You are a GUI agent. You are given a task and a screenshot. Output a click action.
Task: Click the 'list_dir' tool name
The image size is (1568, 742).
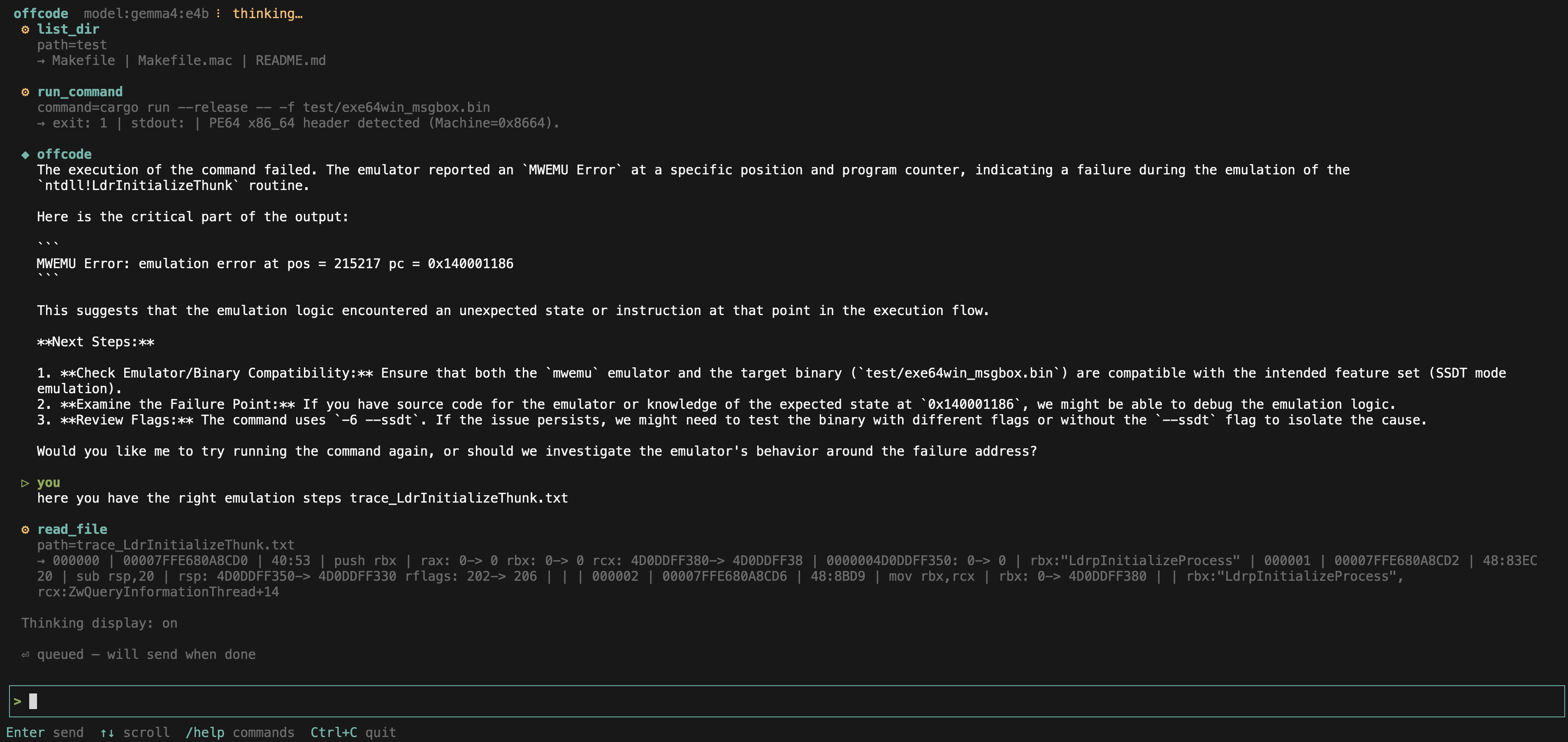click(68, 29)
